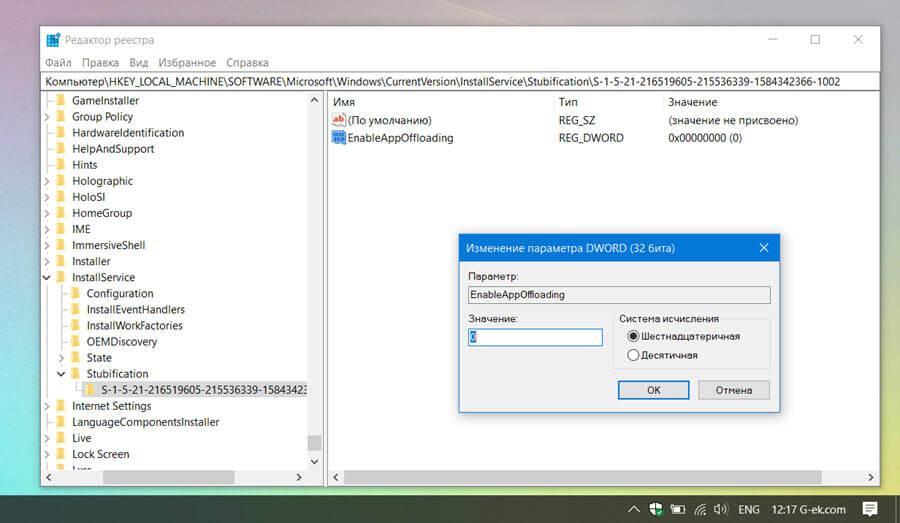Click the selected S-1-5-21 key folder icon
The image size is (900, 523).
90,390
